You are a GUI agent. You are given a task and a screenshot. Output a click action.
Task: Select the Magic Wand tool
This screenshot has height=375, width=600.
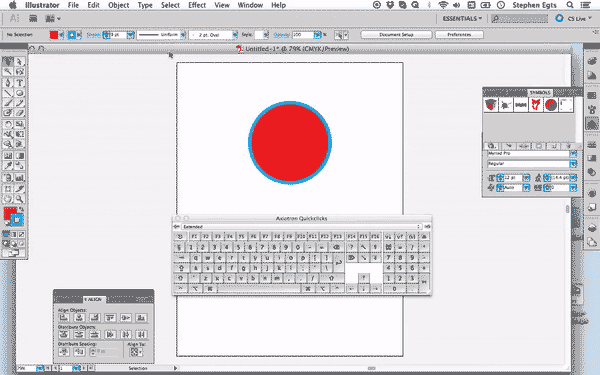pos(8,72)
